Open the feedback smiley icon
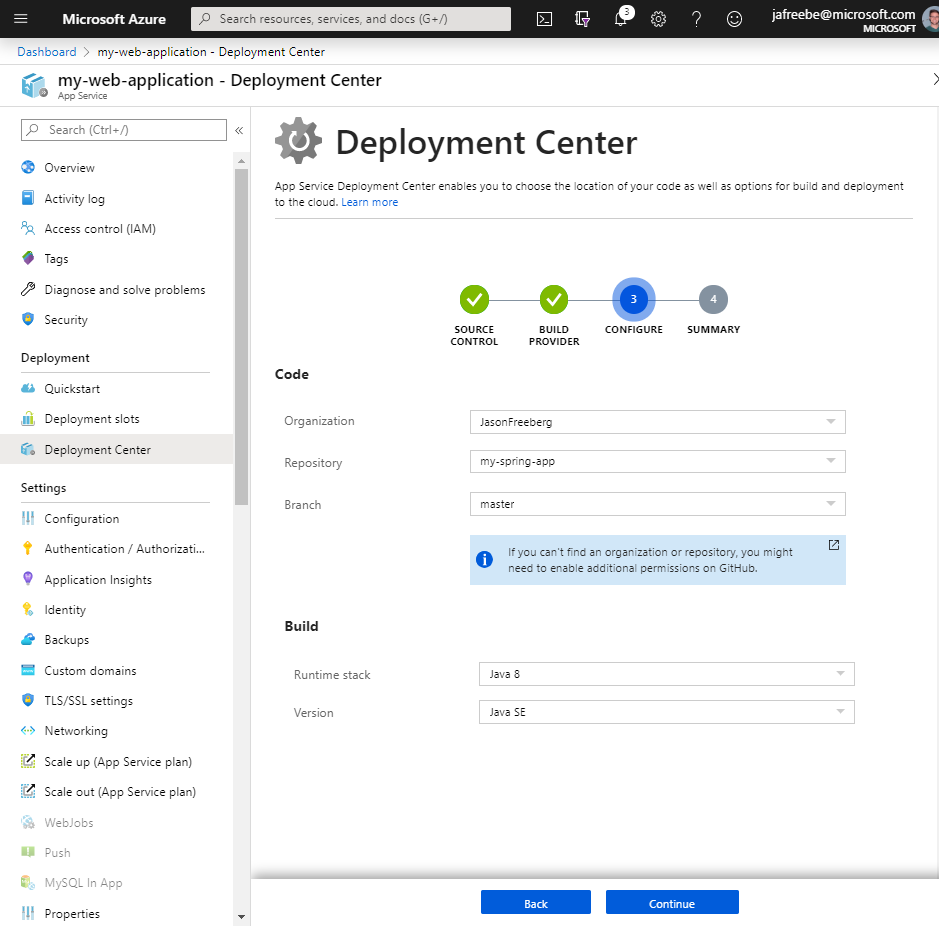Image resolution: width=939 pixels, height=926 pixels. point(734,19)
